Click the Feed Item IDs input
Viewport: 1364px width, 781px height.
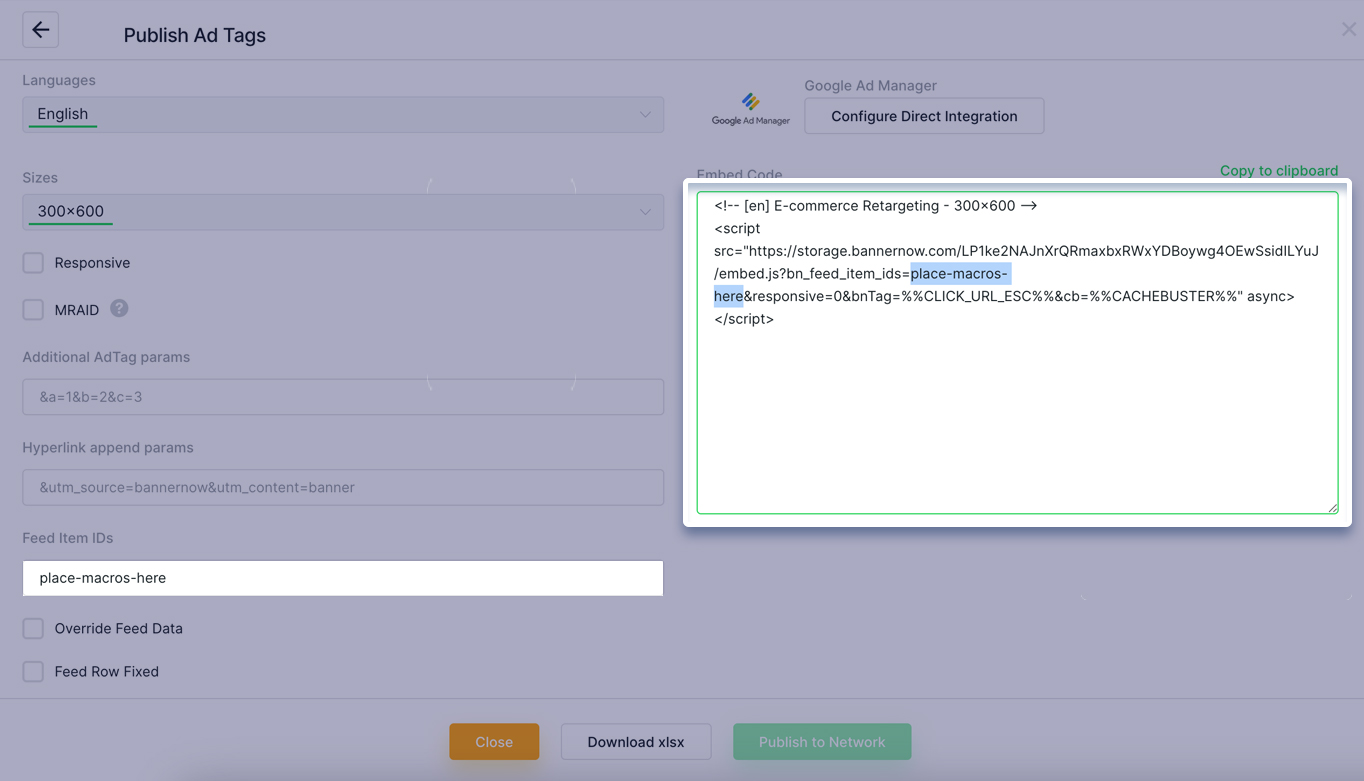point(343,578)
